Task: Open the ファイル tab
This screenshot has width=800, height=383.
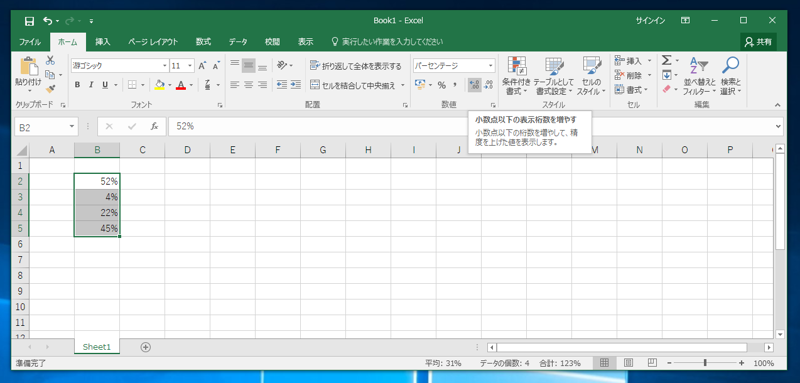Action: click(x=30, y=42)
